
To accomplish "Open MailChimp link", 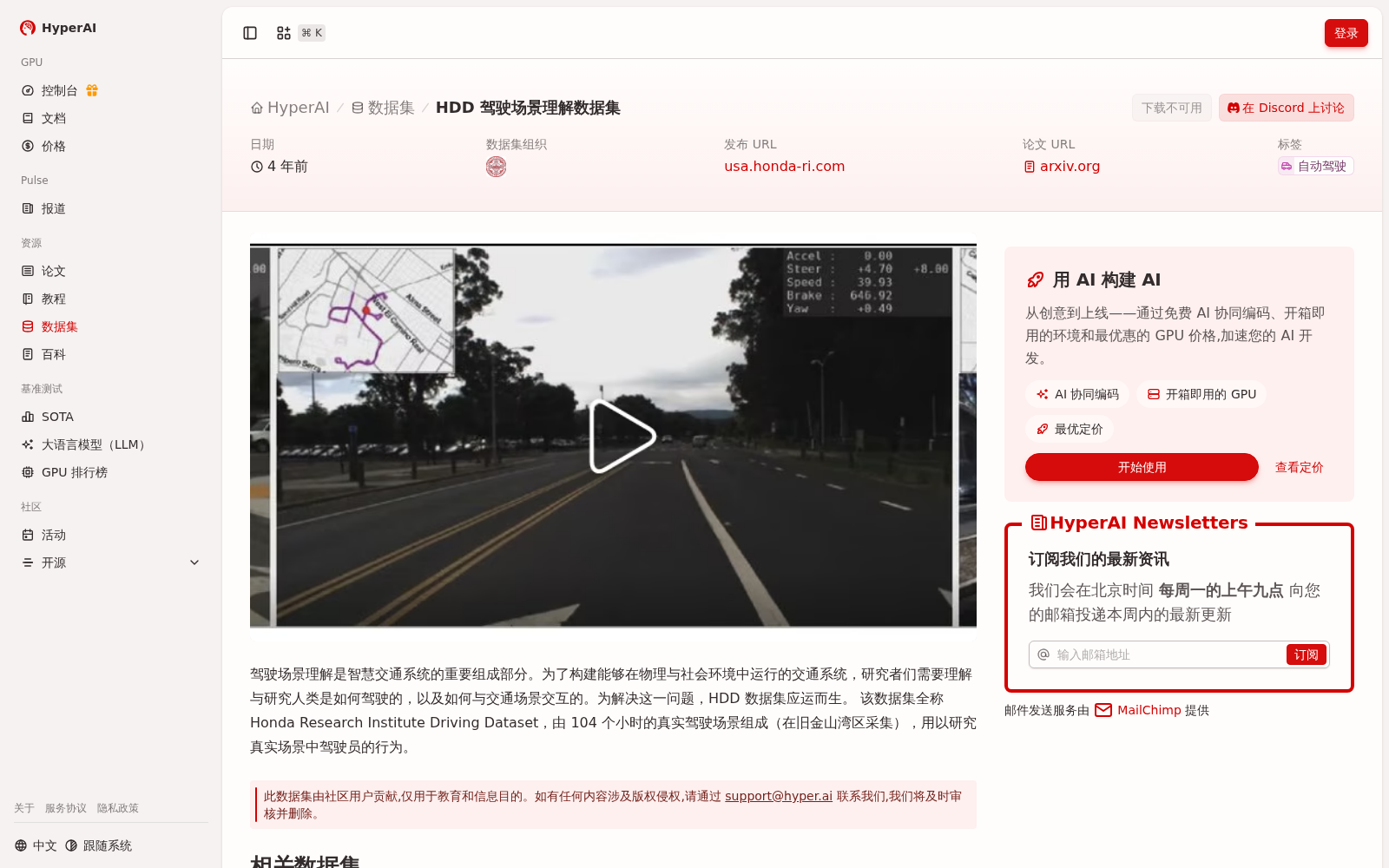I will coord(1138,710).
